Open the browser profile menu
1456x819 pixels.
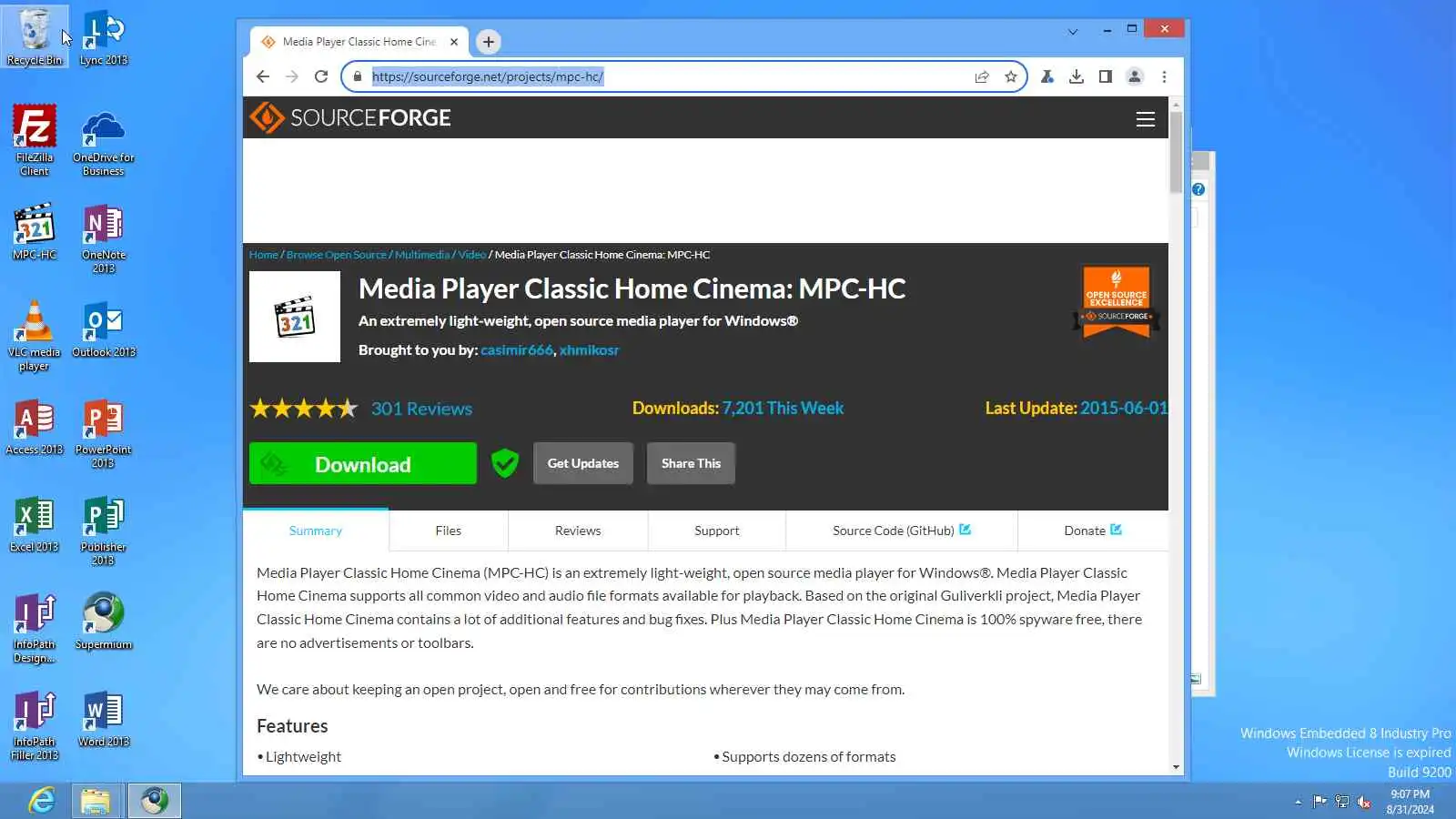1135,76
